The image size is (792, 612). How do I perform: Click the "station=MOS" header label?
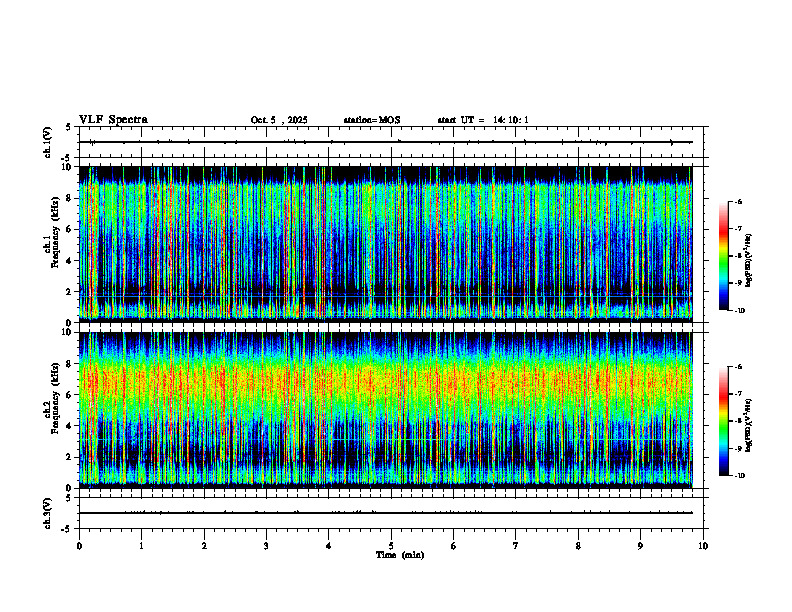tap(372, 120)
